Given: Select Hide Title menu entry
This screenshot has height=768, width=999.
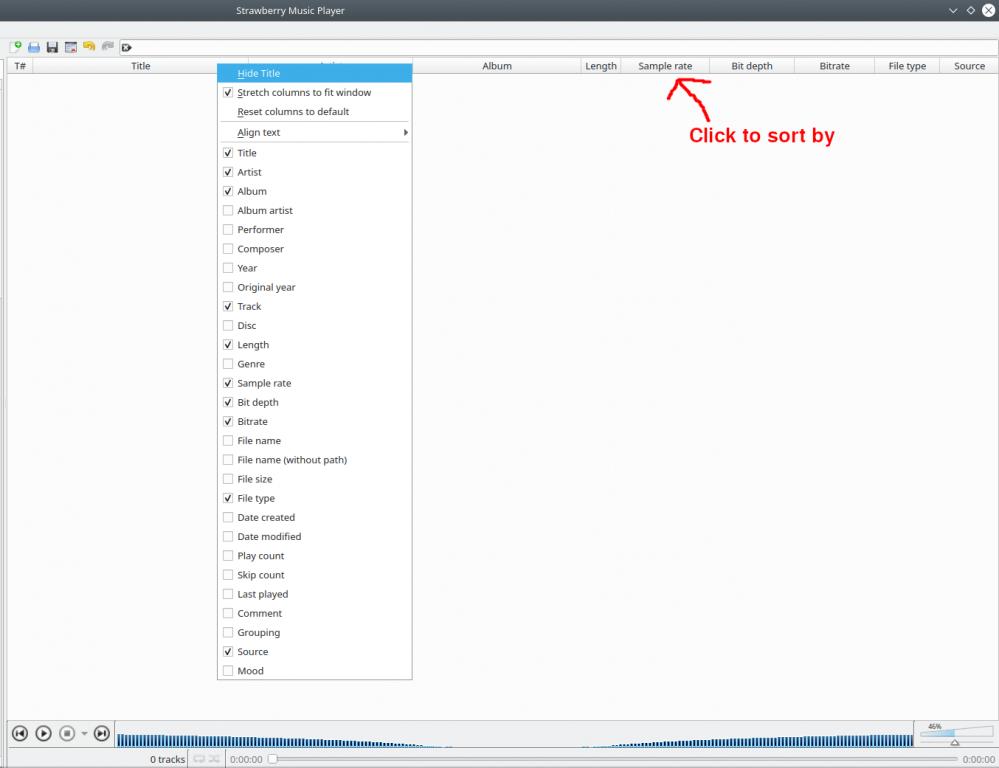Looking at the screenshot, I should [x=315, y=73].
